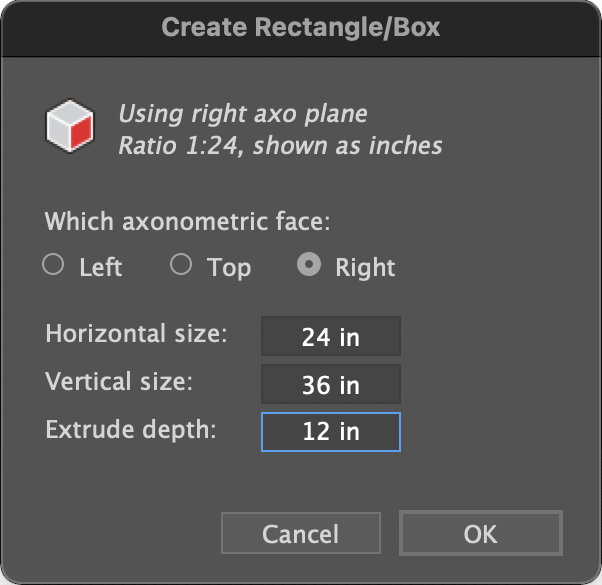This screenshot has width=602, height=585.
Task: Click the "Which axonometric face:" heading
Action: pos(187,222)
